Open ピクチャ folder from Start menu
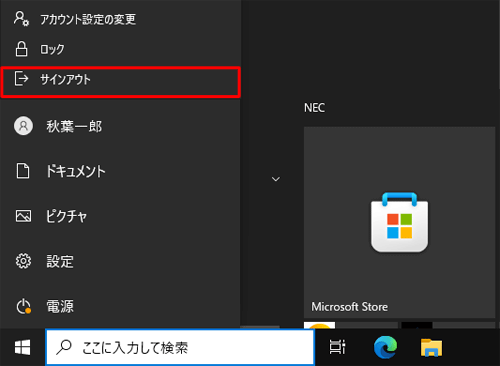This screenshot has height=366, width=500. click(x=120, y=216)
